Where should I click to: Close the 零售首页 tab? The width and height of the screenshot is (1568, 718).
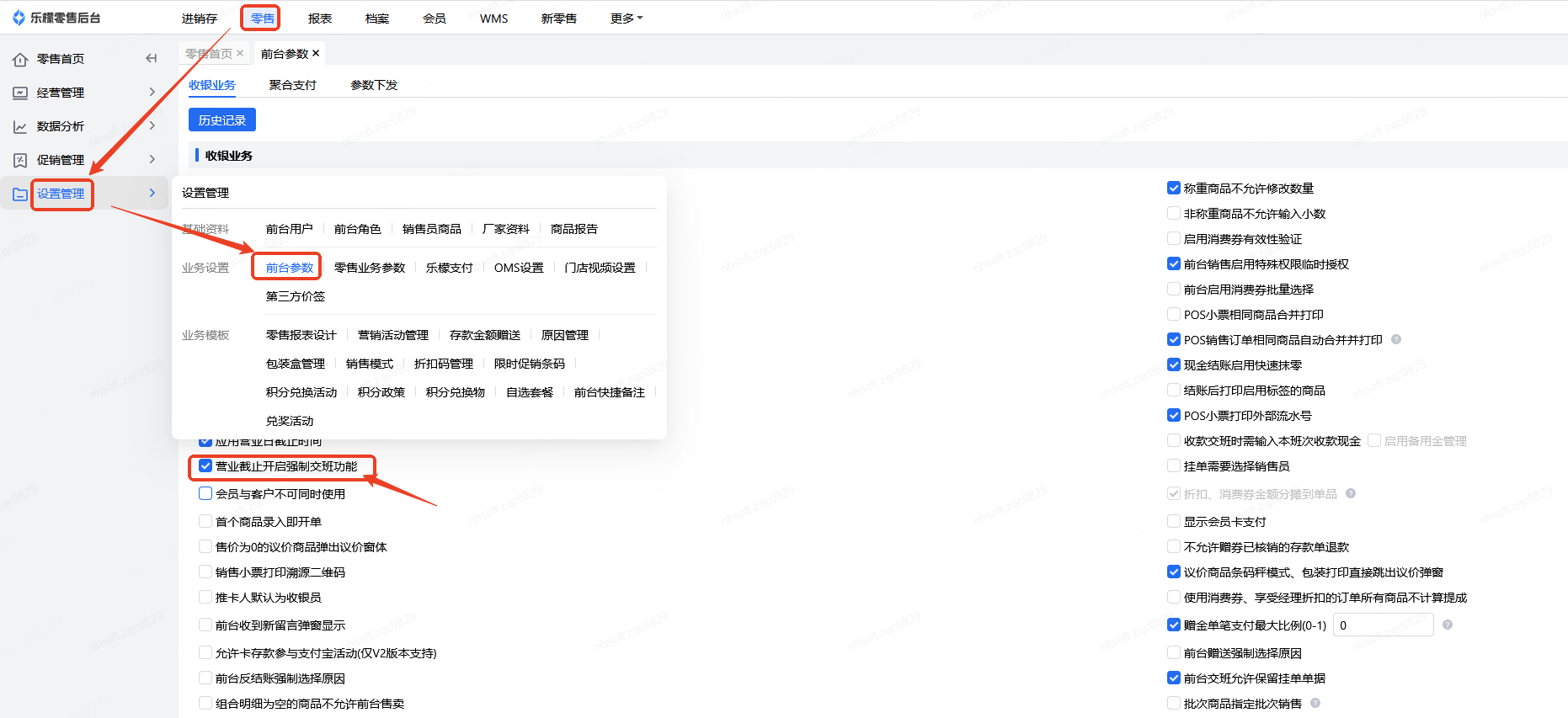pos(240,53)
